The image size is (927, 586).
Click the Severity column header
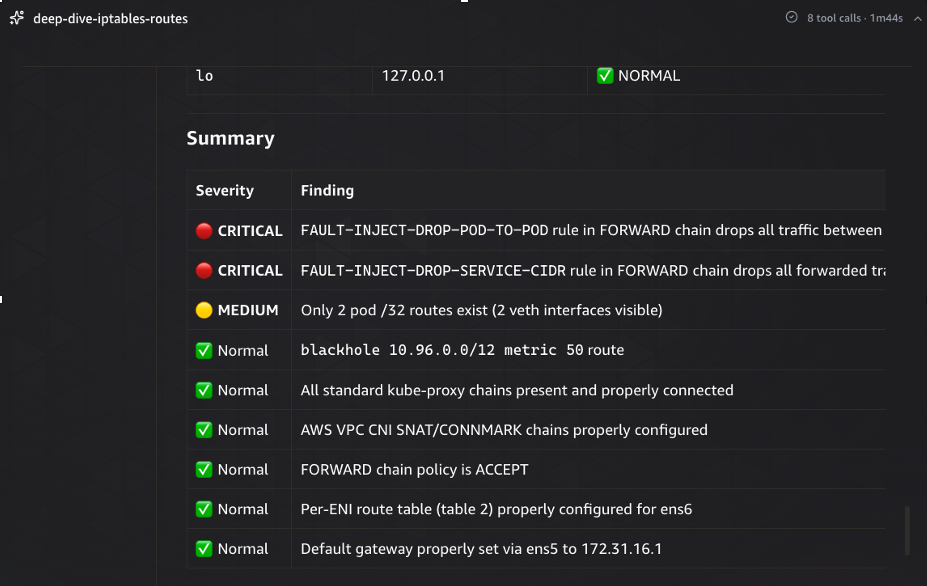225,190
